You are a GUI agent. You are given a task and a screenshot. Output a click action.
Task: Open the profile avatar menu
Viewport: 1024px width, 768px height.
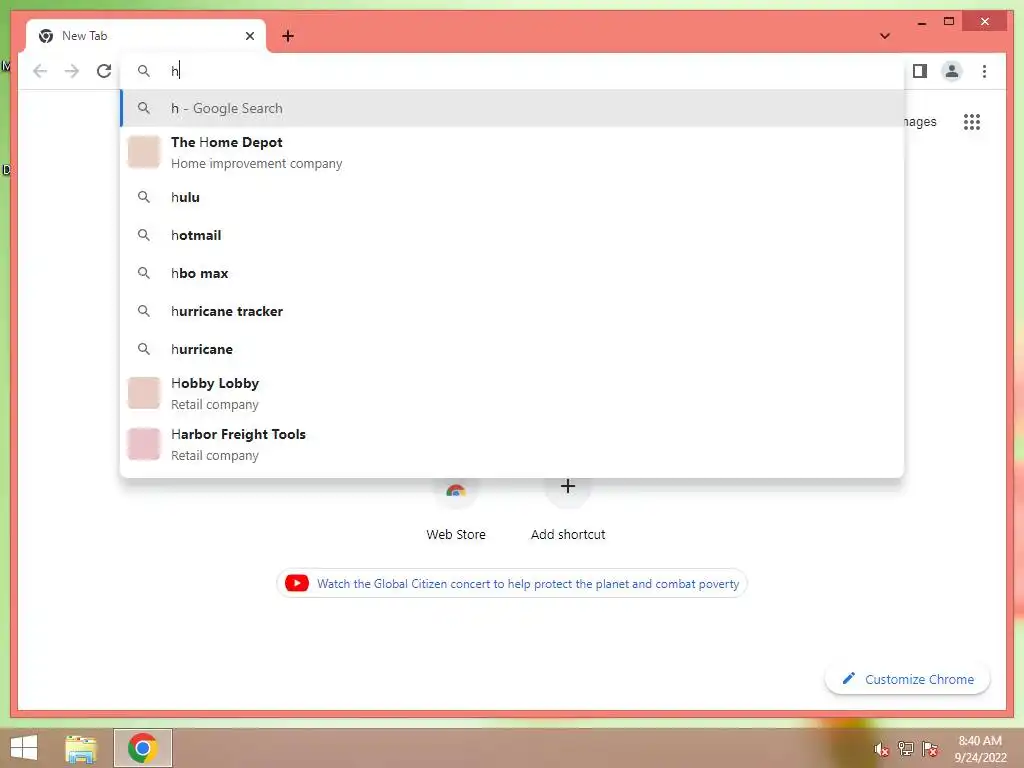click(x=952, y=71)
